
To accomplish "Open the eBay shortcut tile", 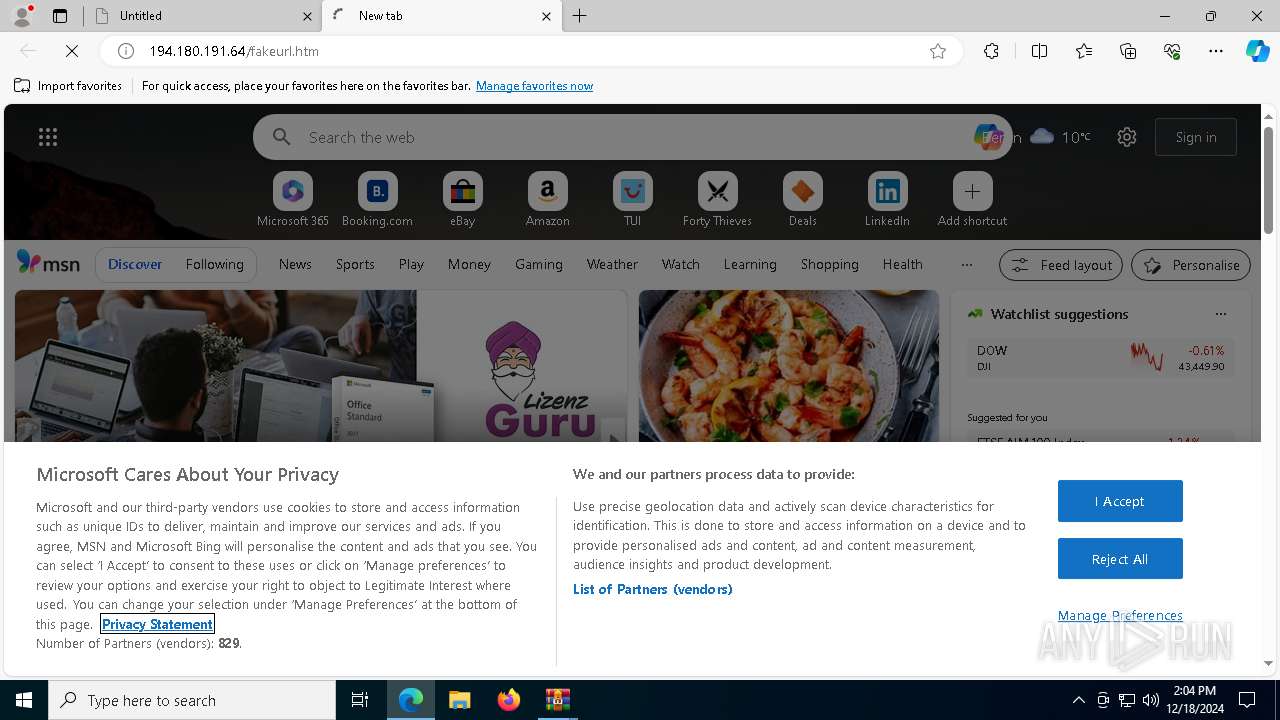I will (x=462, y=200).
